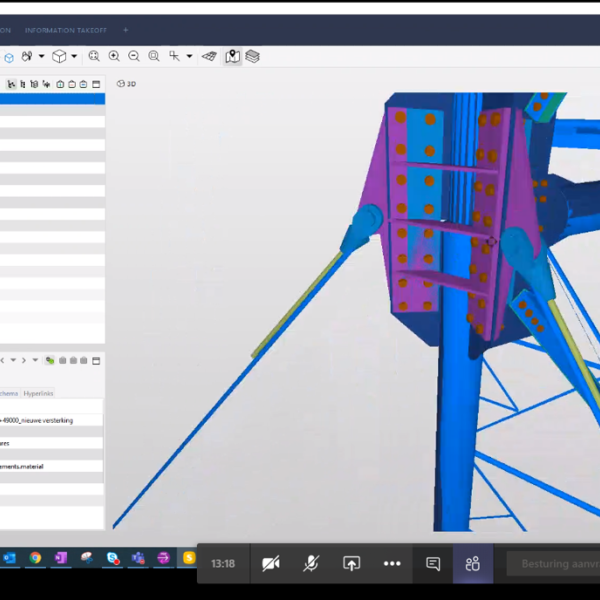The width and height of the screenshot is (600, 600).
Task: Click the green smart view set icon
Action: 60,84
